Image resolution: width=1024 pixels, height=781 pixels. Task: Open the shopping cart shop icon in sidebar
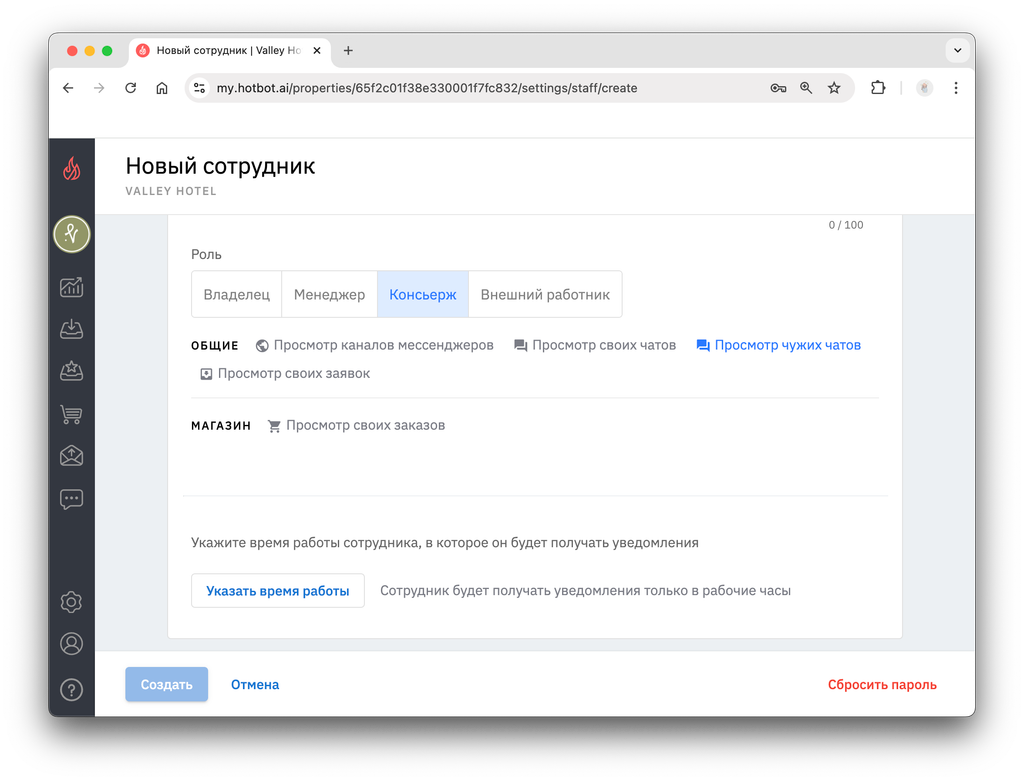click(x=72, y=413)
